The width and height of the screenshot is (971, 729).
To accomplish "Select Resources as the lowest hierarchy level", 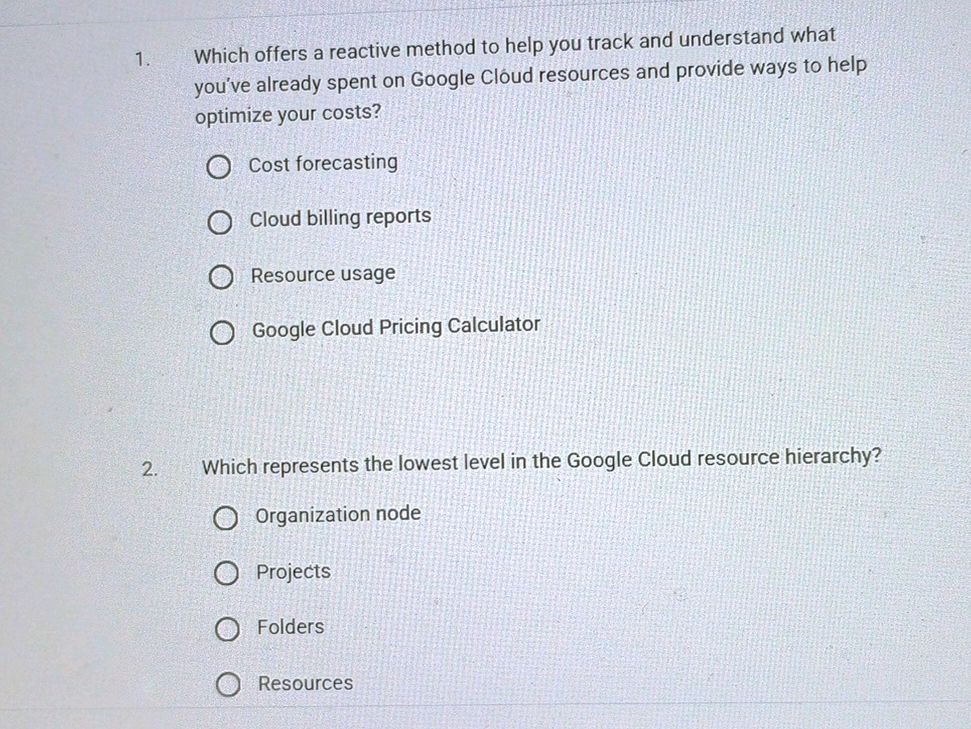I will click(229, 685).
